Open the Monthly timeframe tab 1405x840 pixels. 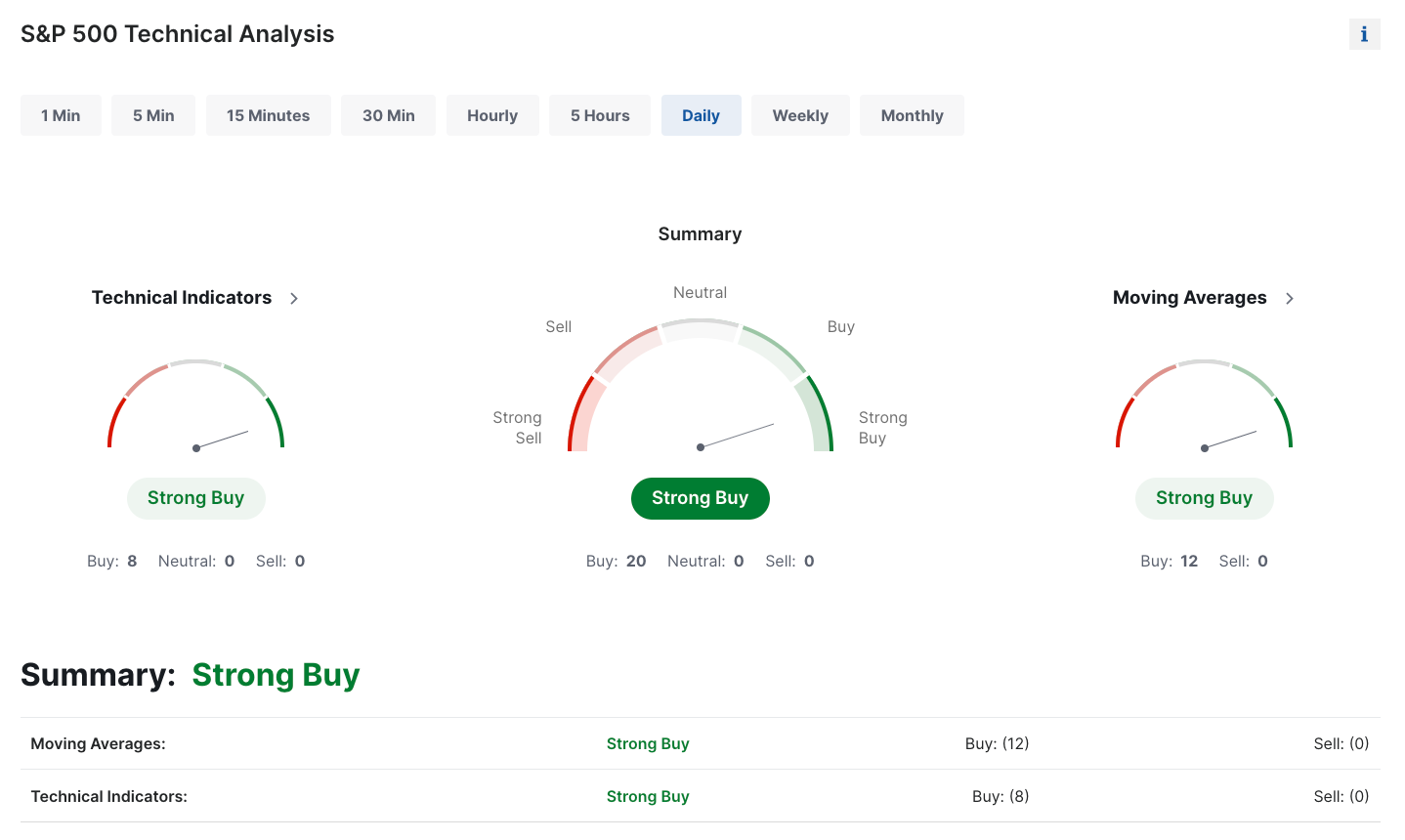click(x=913, y=115)
